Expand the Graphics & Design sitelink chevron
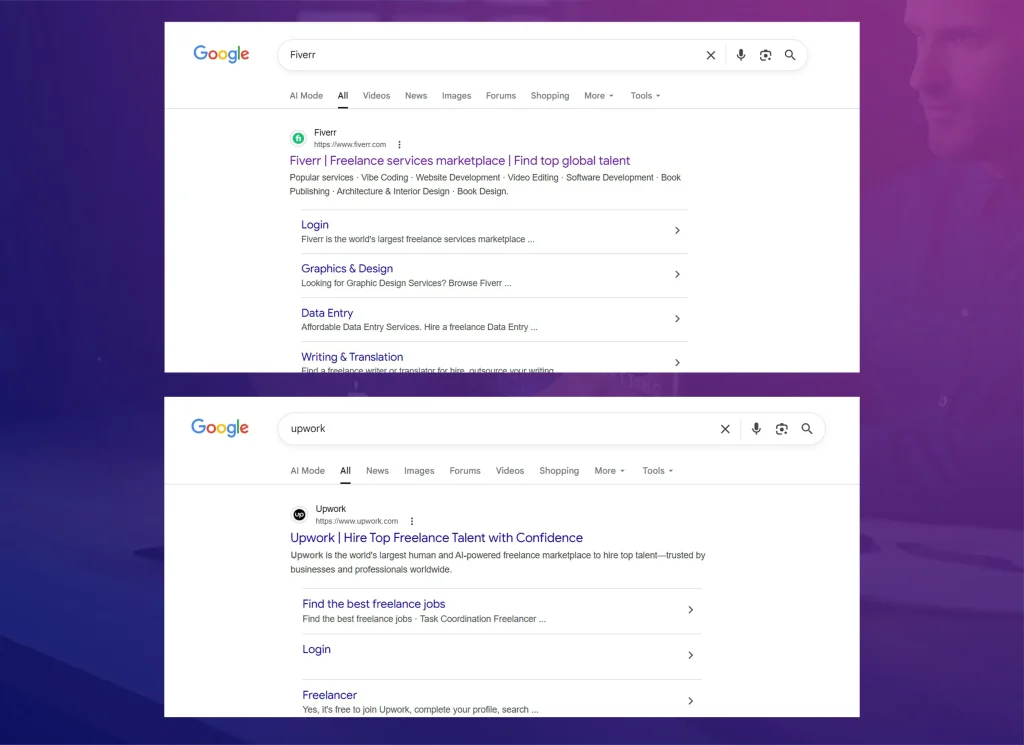The width and height of the screenshot is (1024, 745). pos(677,274)
